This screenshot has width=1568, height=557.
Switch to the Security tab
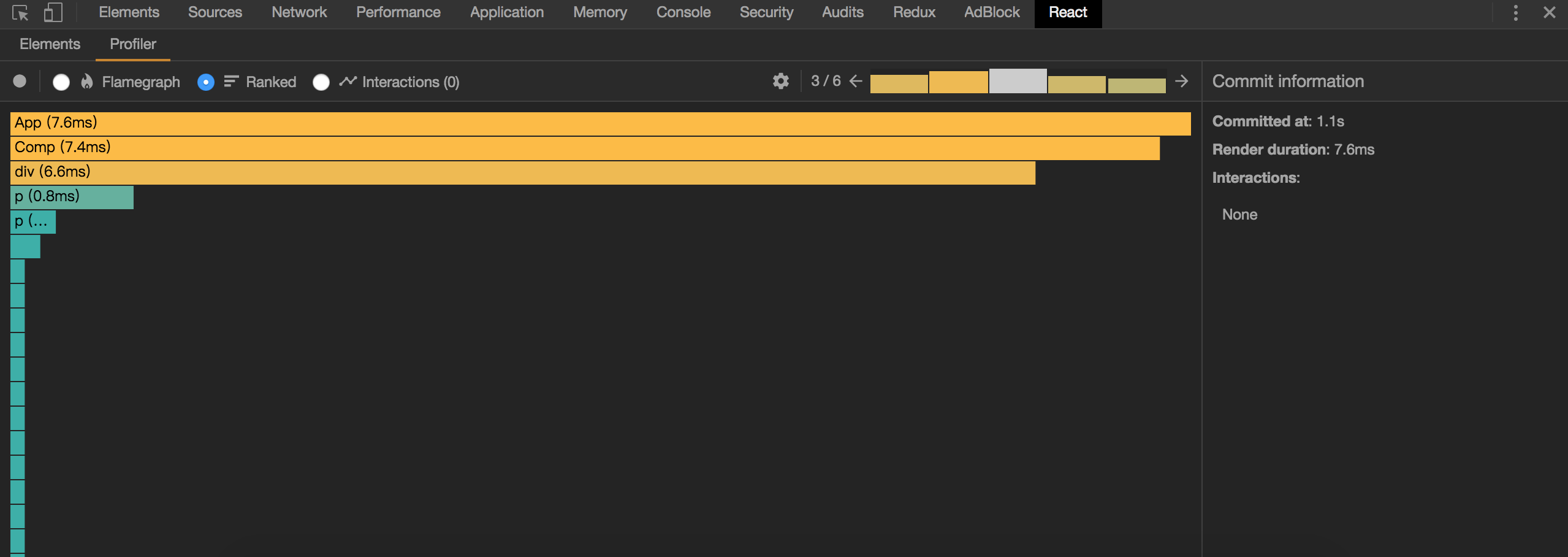tap(766, 12)
